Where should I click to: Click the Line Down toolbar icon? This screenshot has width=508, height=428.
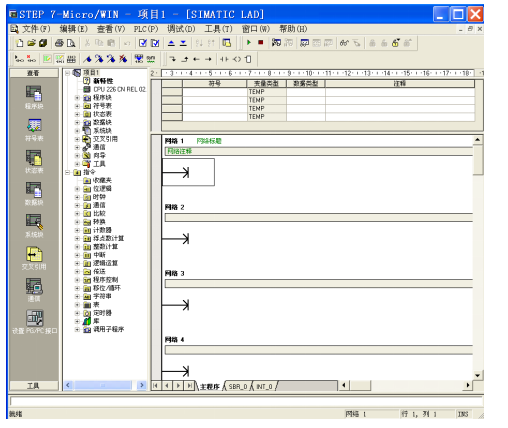tap(173, 59)
